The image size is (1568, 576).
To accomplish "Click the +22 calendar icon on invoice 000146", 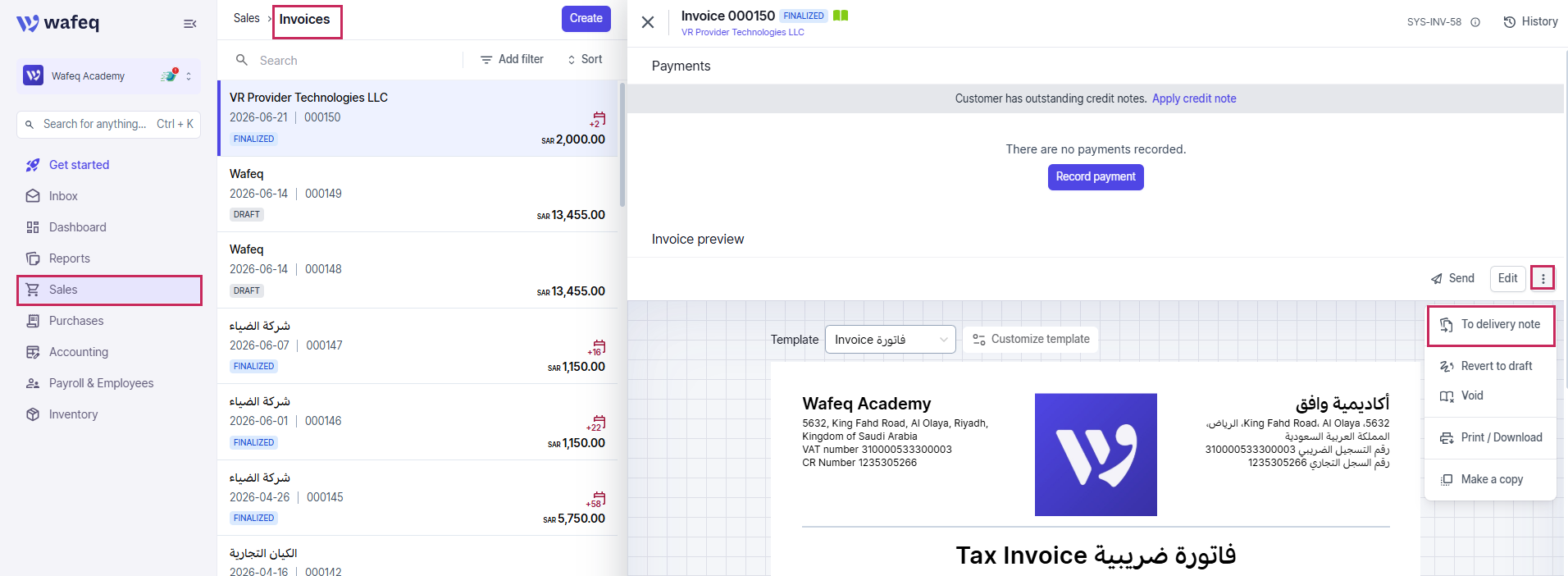I will pyautogui.click(x=596, y=423).
